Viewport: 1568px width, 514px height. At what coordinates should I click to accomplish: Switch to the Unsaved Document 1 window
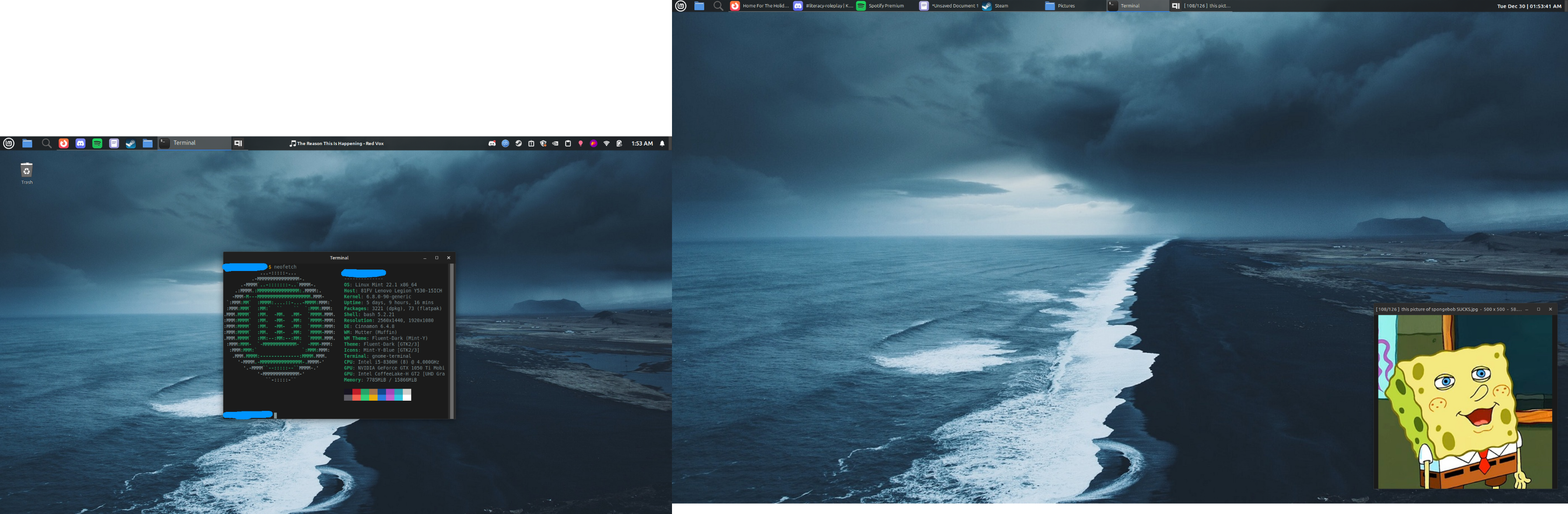(x=948, y=6)
